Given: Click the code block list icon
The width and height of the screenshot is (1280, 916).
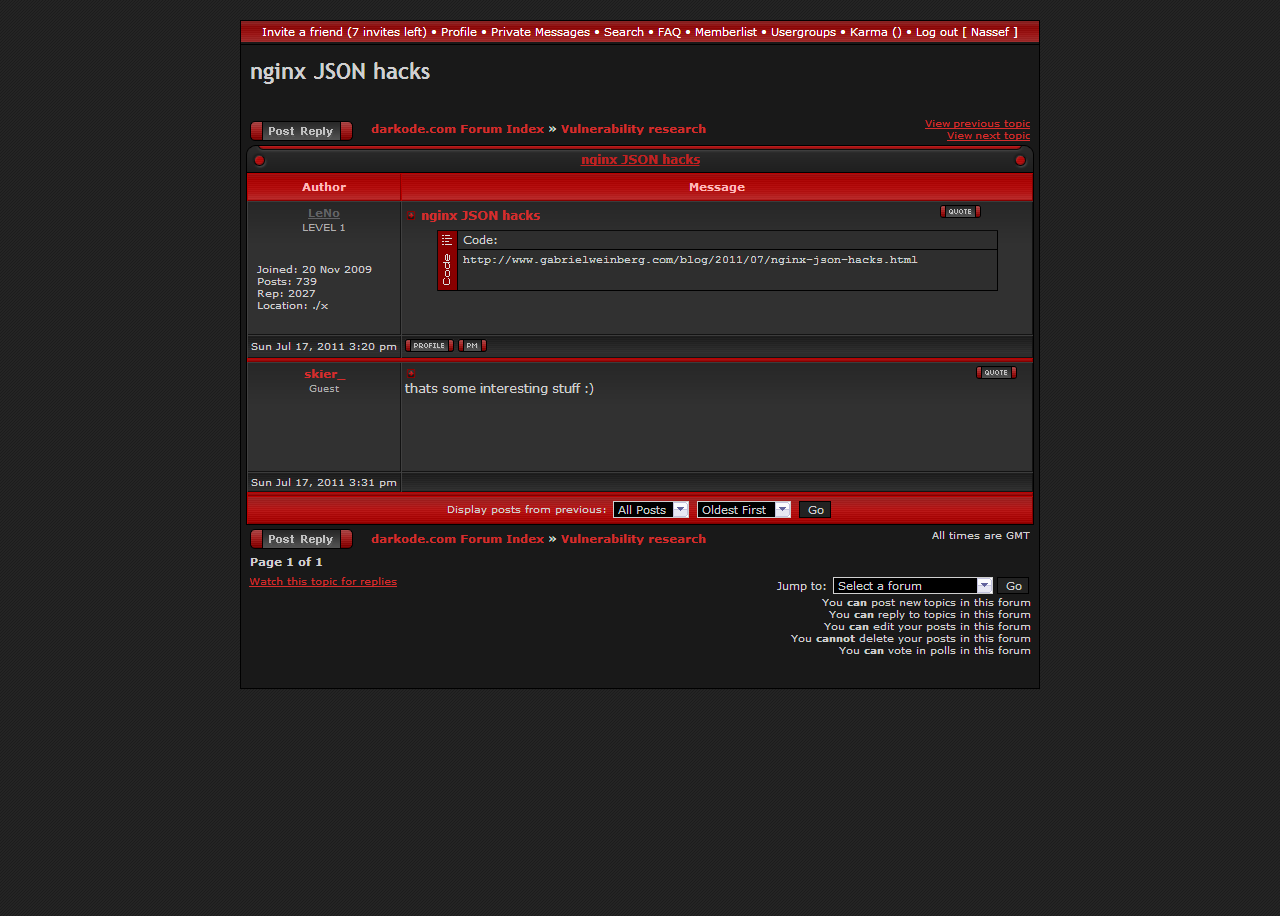Looking at the screenshot, I should click(447, 240).
